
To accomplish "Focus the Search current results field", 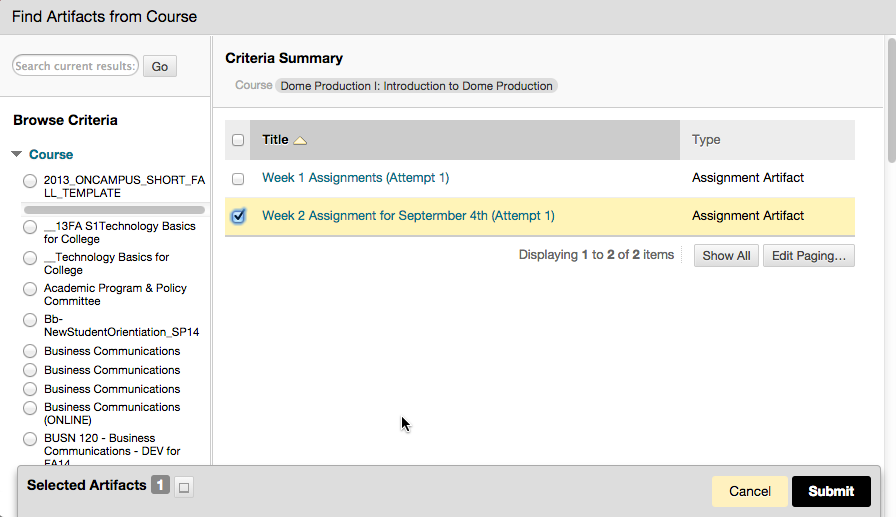I will (75, 66).
